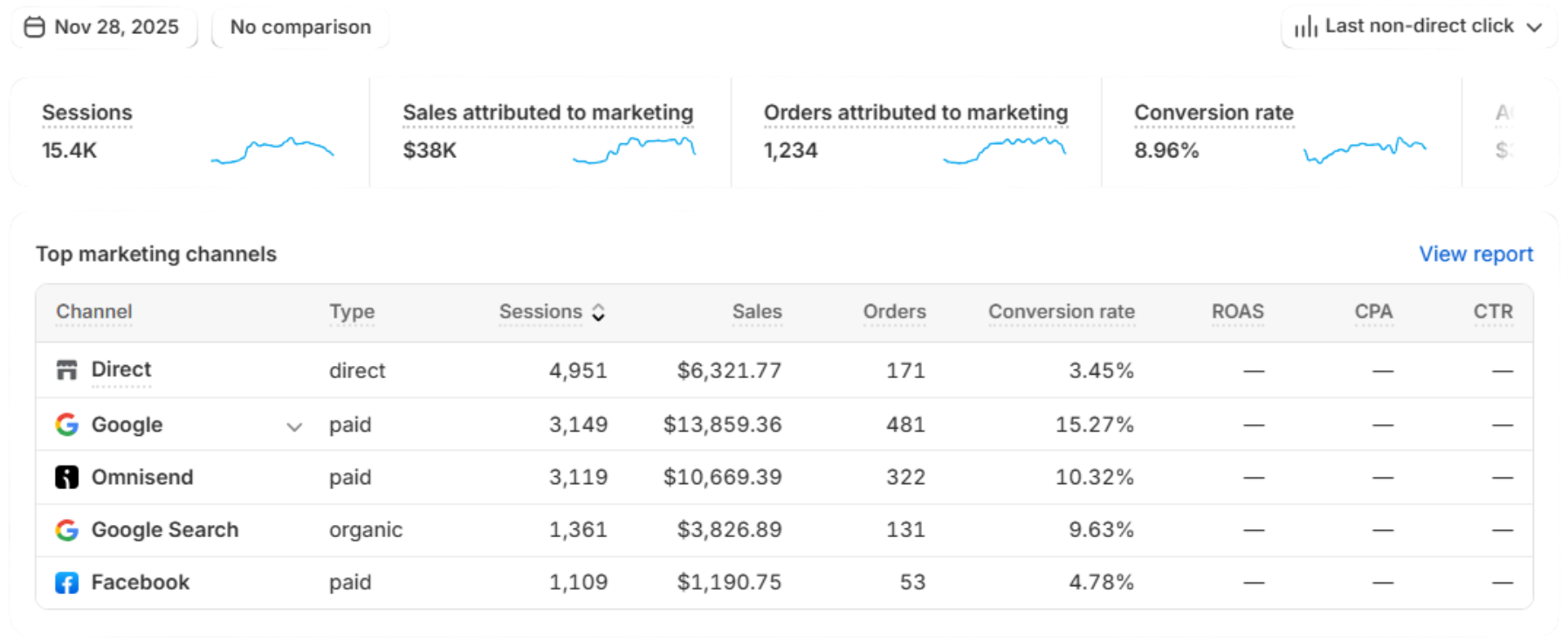Open the View report link

point(1475,254)
